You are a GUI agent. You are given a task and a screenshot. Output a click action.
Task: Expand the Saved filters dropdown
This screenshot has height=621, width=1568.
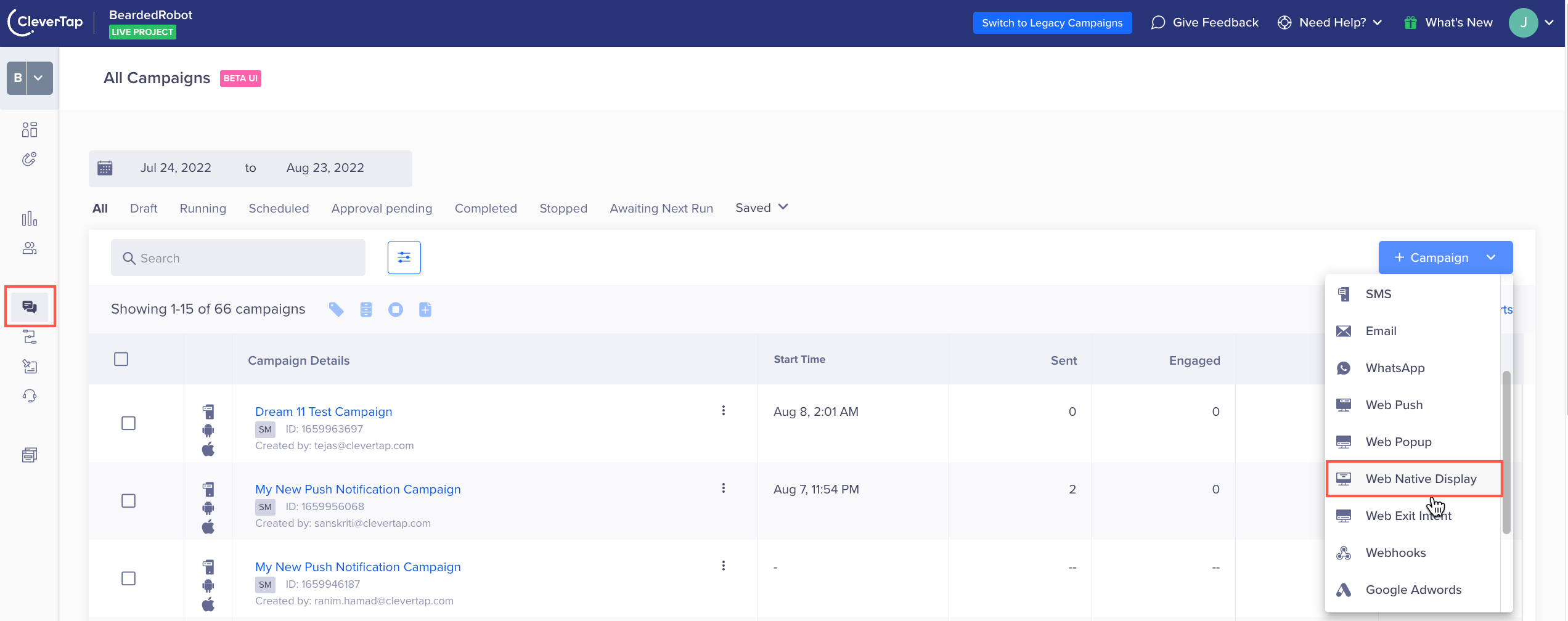pyautogui.click(x=762, y=208)
